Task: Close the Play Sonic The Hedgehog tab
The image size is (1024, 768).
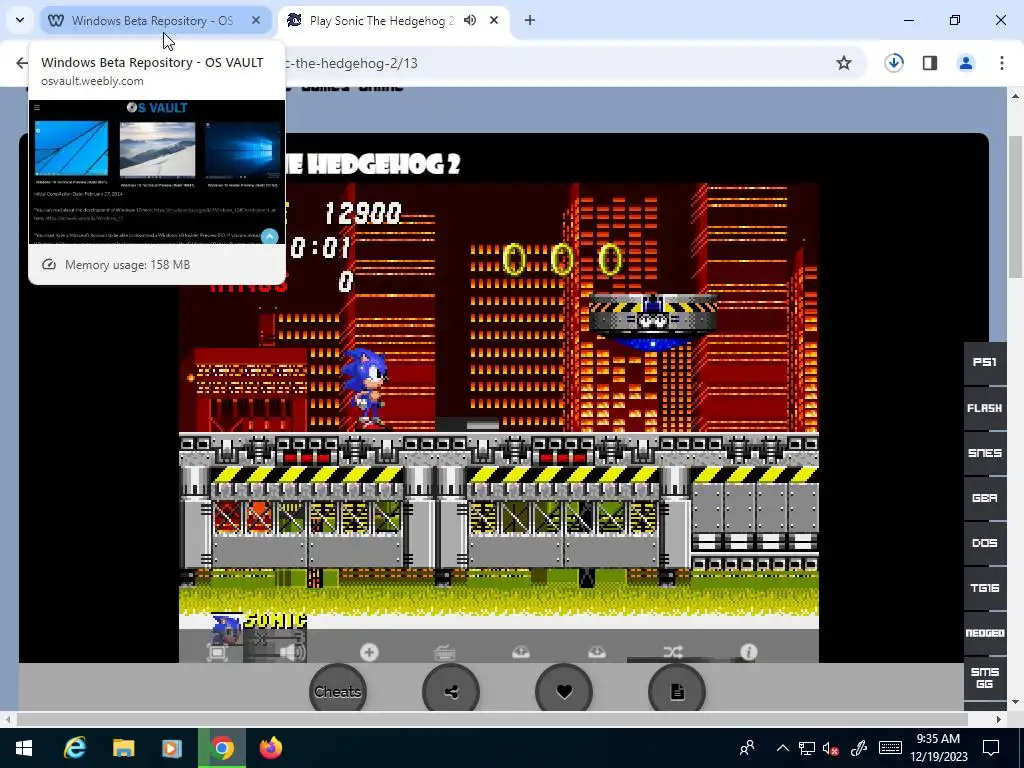Action: (494, 21)
